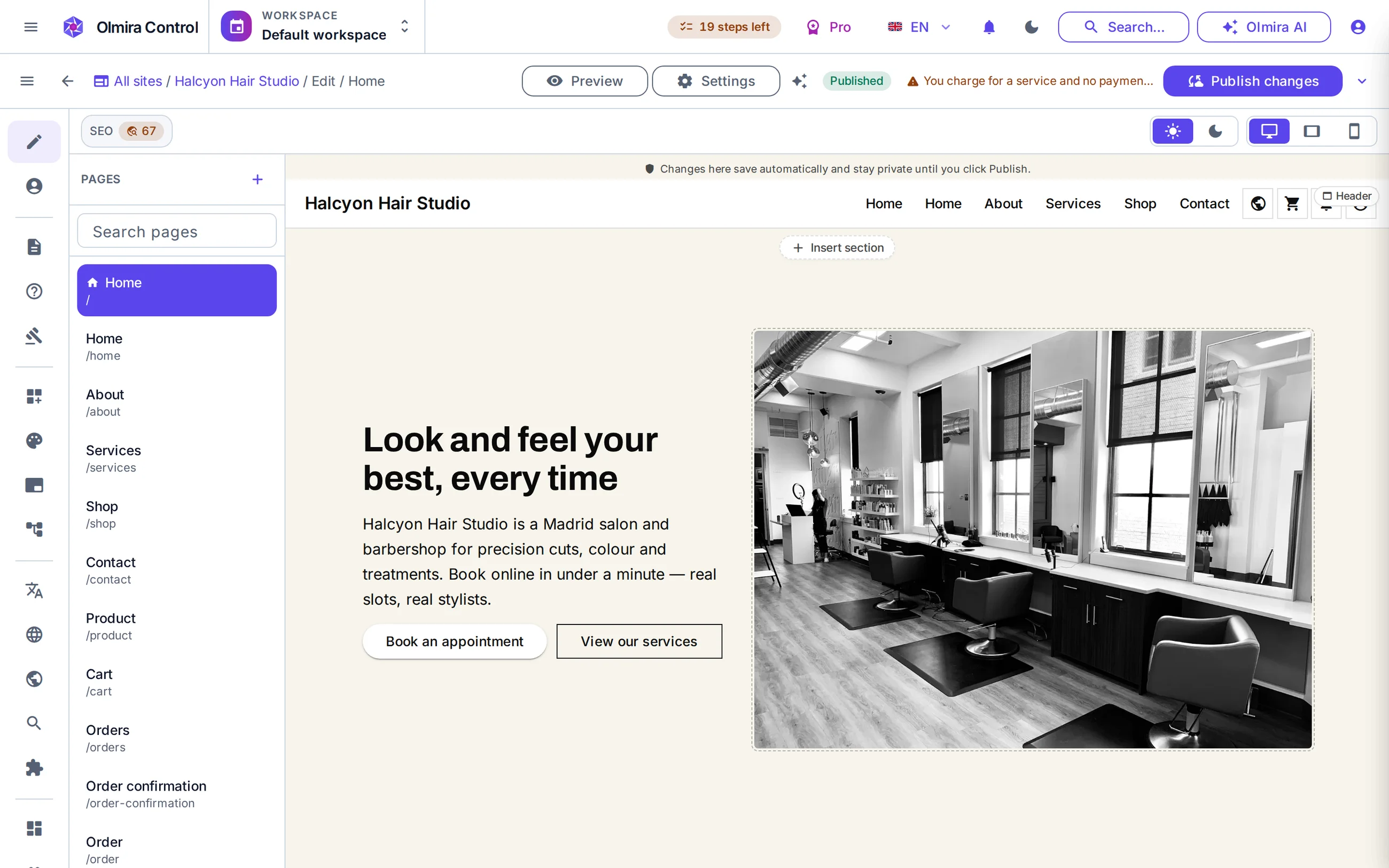Open the palette theme sidebar icon
The height and width of the screenshot is (868, 1389).
34,441
